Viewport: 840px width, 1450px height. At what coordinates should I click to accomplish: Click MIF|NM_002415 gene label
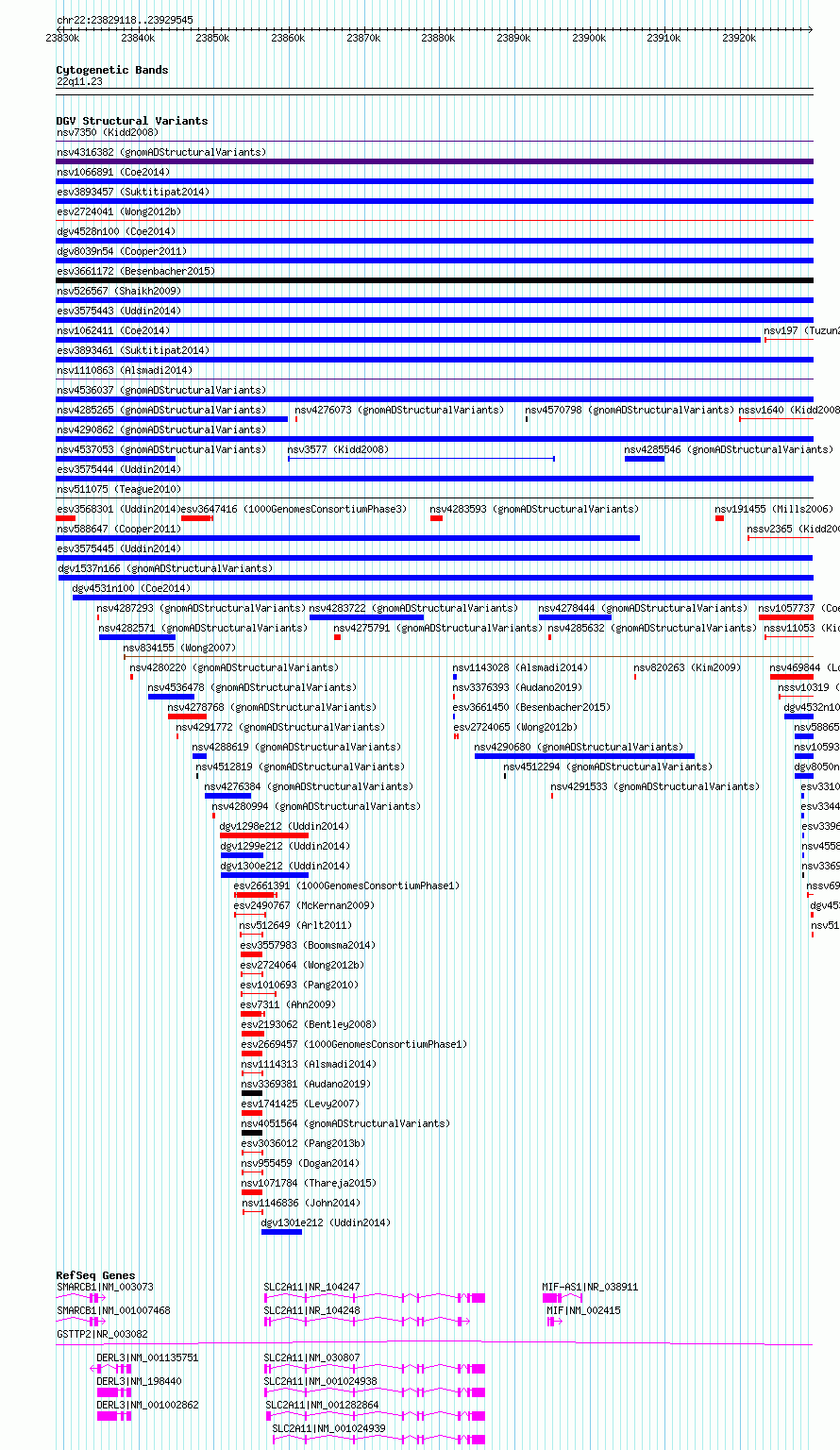[x=583, y=1311]
